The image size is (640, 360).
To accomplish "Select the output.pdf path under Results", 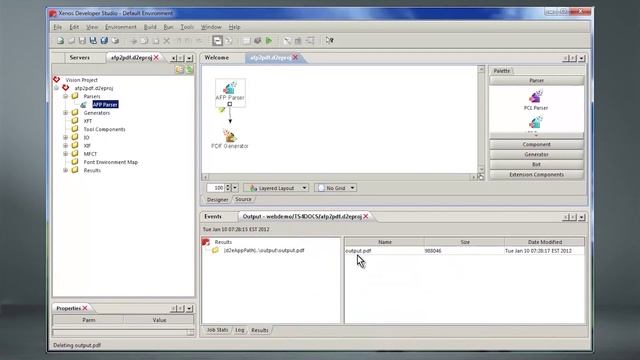I will tap(264, 250).
